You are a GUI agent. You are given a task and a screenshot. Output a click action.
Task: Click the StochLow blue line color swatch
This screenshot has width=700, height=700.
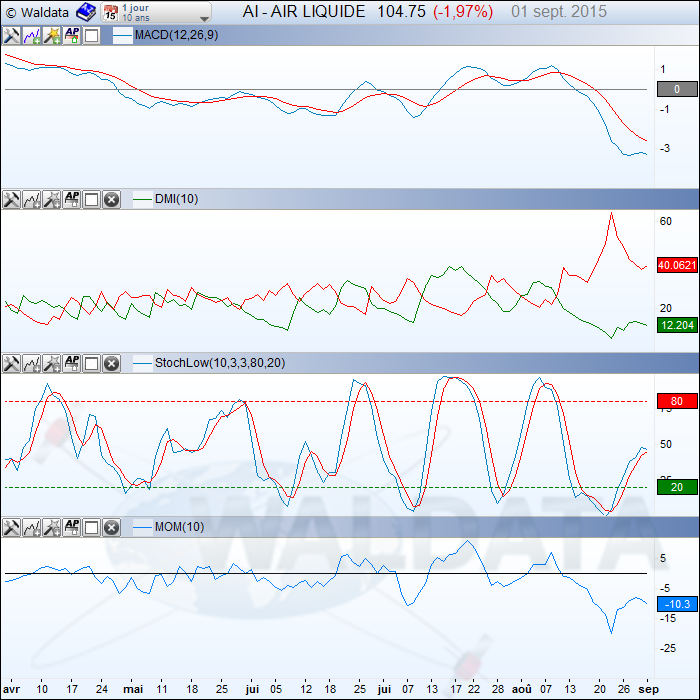coord(142,363)
